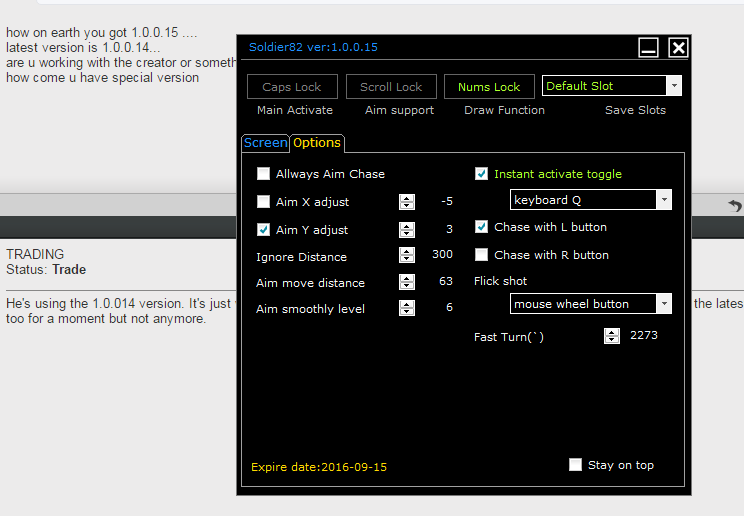This screenshot has height=516, width=744.
Task: Enable Allways Aim Chase checkbox
Action: [x=263, y=174]
